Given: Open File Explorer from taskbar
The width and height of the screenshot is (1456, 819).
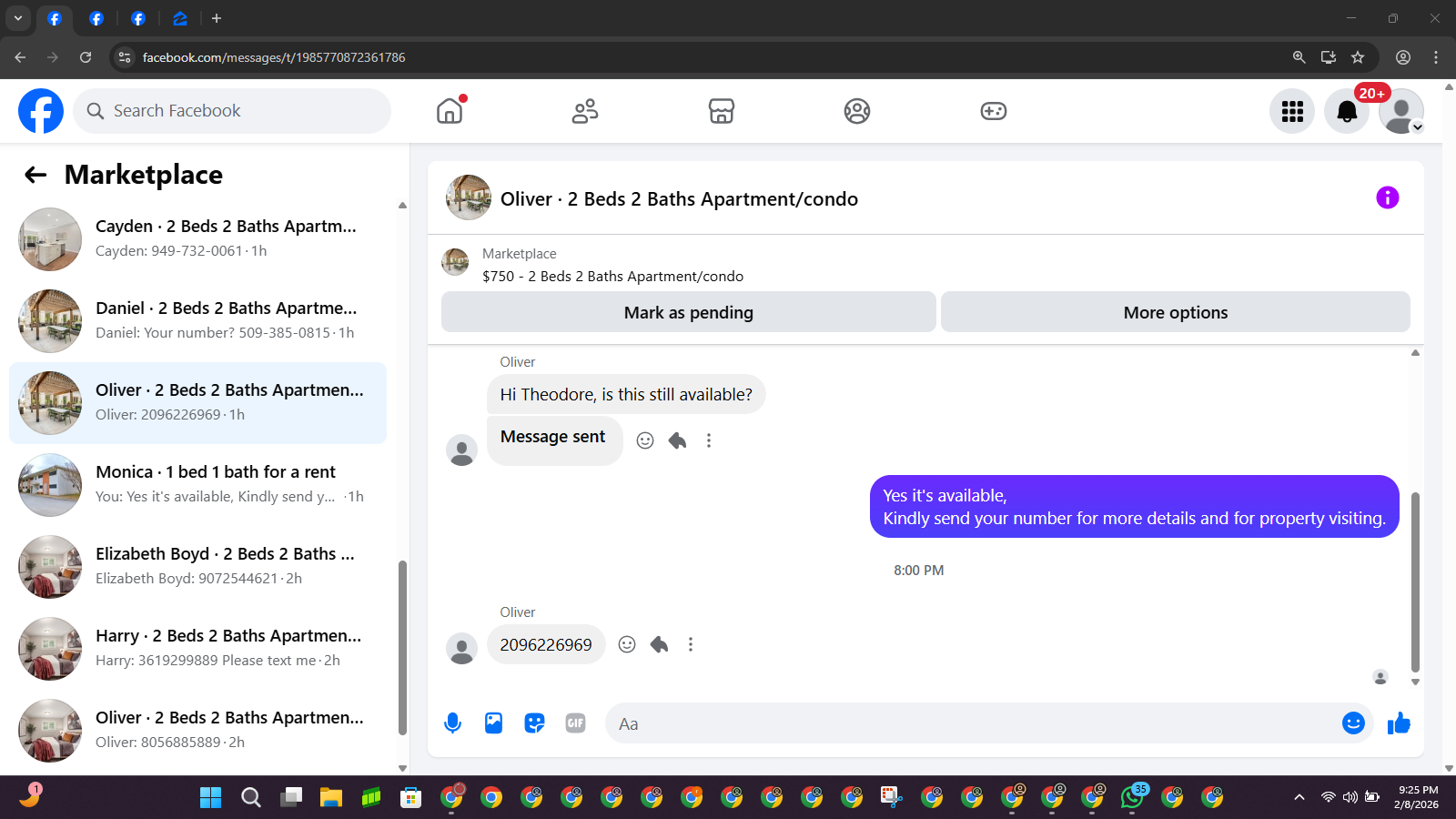Looking at the screenshot, I should (x=330, y=798).
